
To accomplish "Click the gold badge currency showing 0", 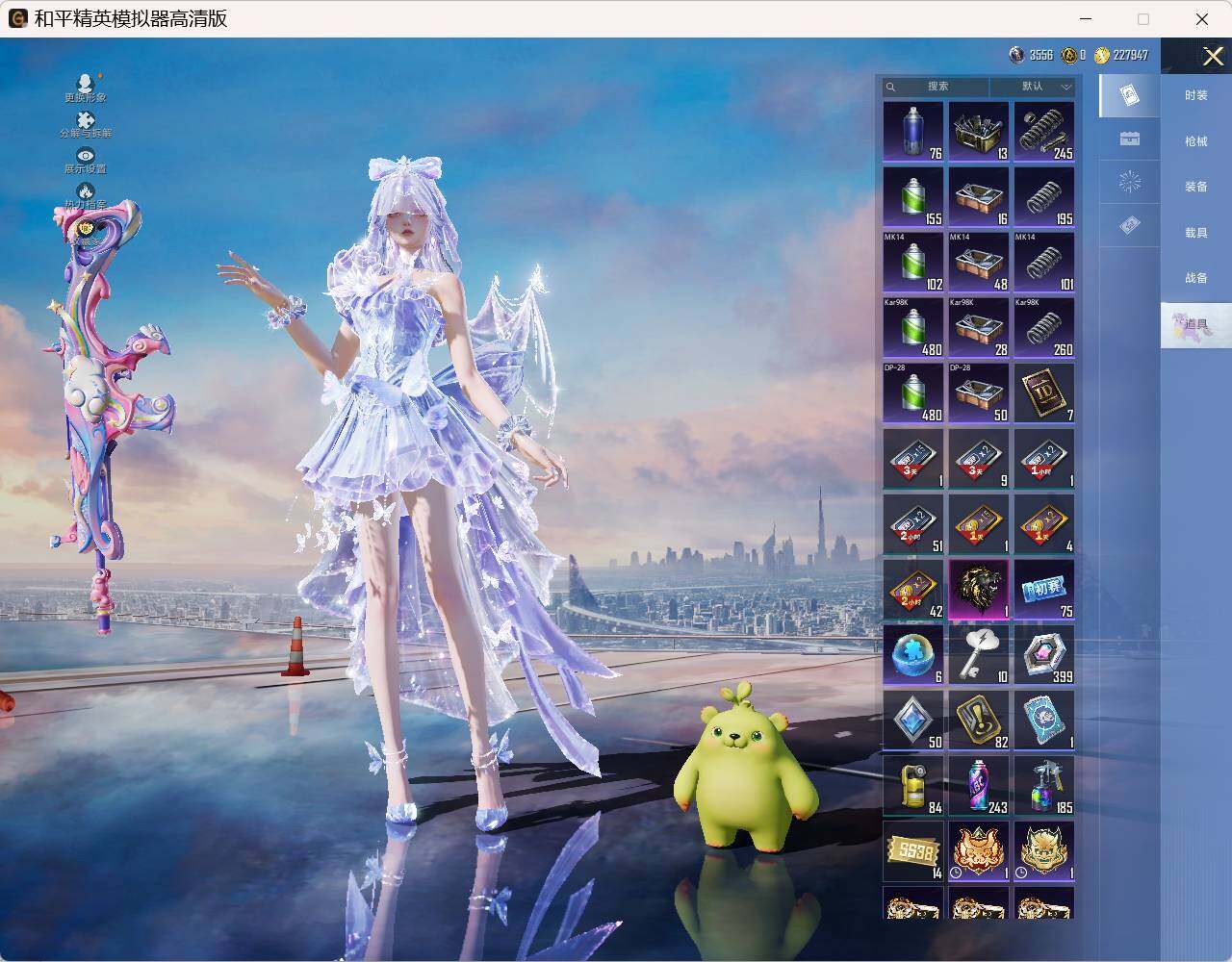I will coord(1073,56).
